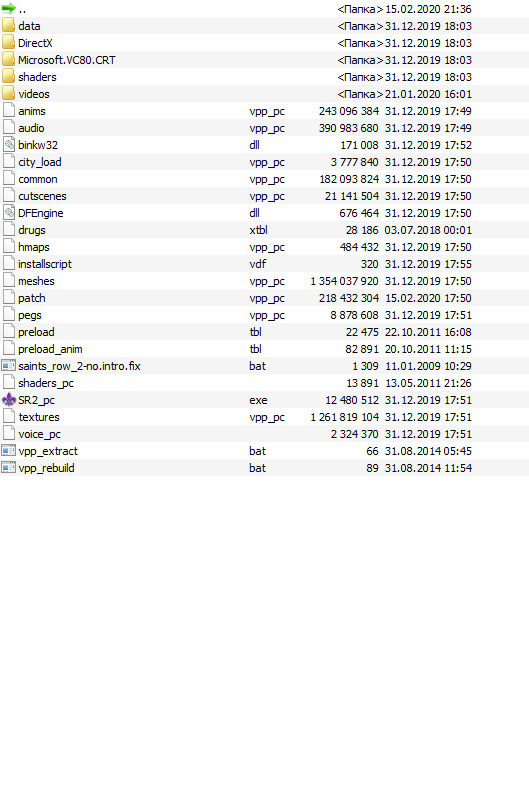Click the saints_row_2-no.intro.fix batch icon
This screenshot has width=529, height=797.
tap(9, 366)
